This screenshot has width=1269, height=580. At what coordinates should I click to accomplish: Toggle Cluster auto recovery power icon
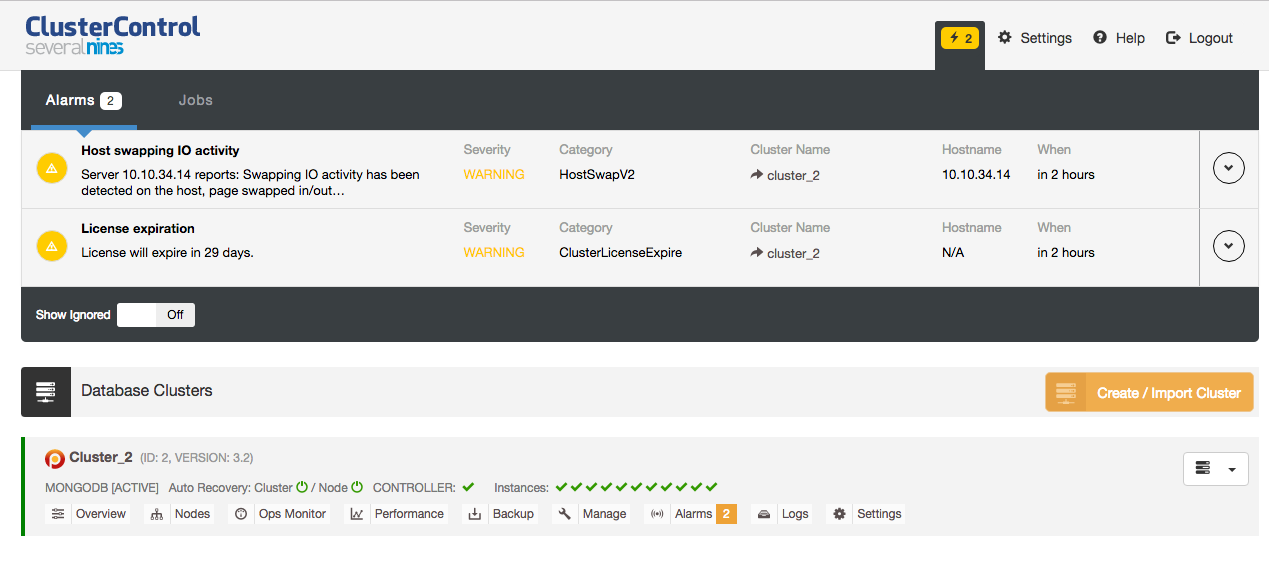point(302,487)
